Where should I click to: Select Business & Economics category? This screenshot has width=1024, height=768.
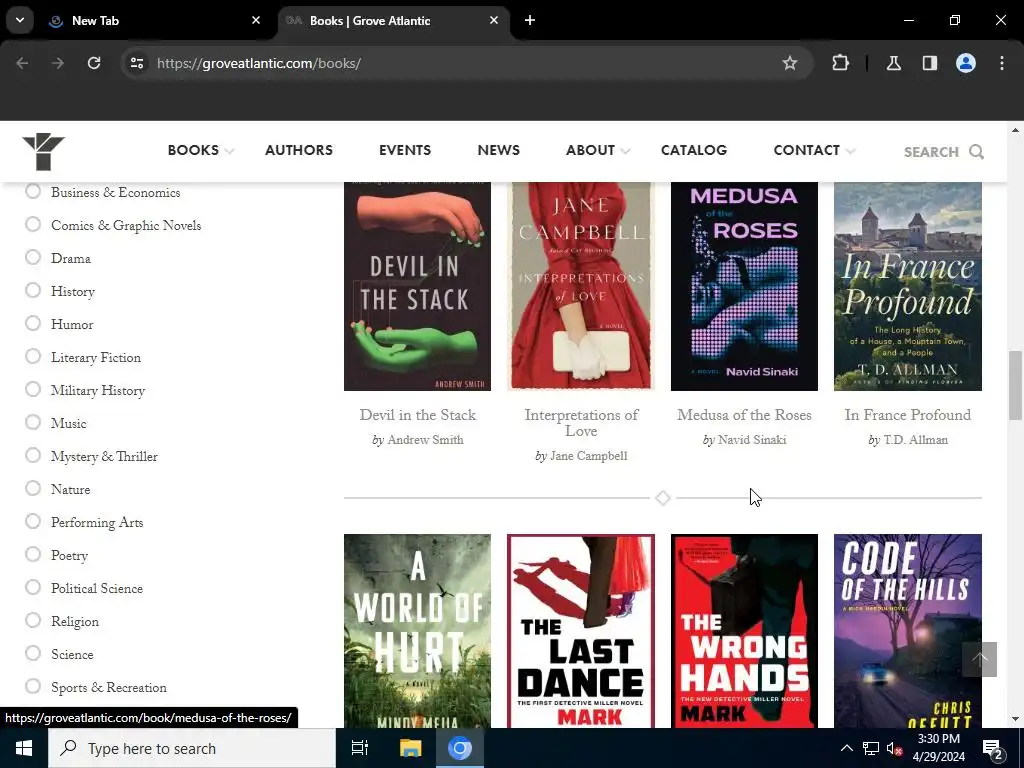tap(33, 191)
